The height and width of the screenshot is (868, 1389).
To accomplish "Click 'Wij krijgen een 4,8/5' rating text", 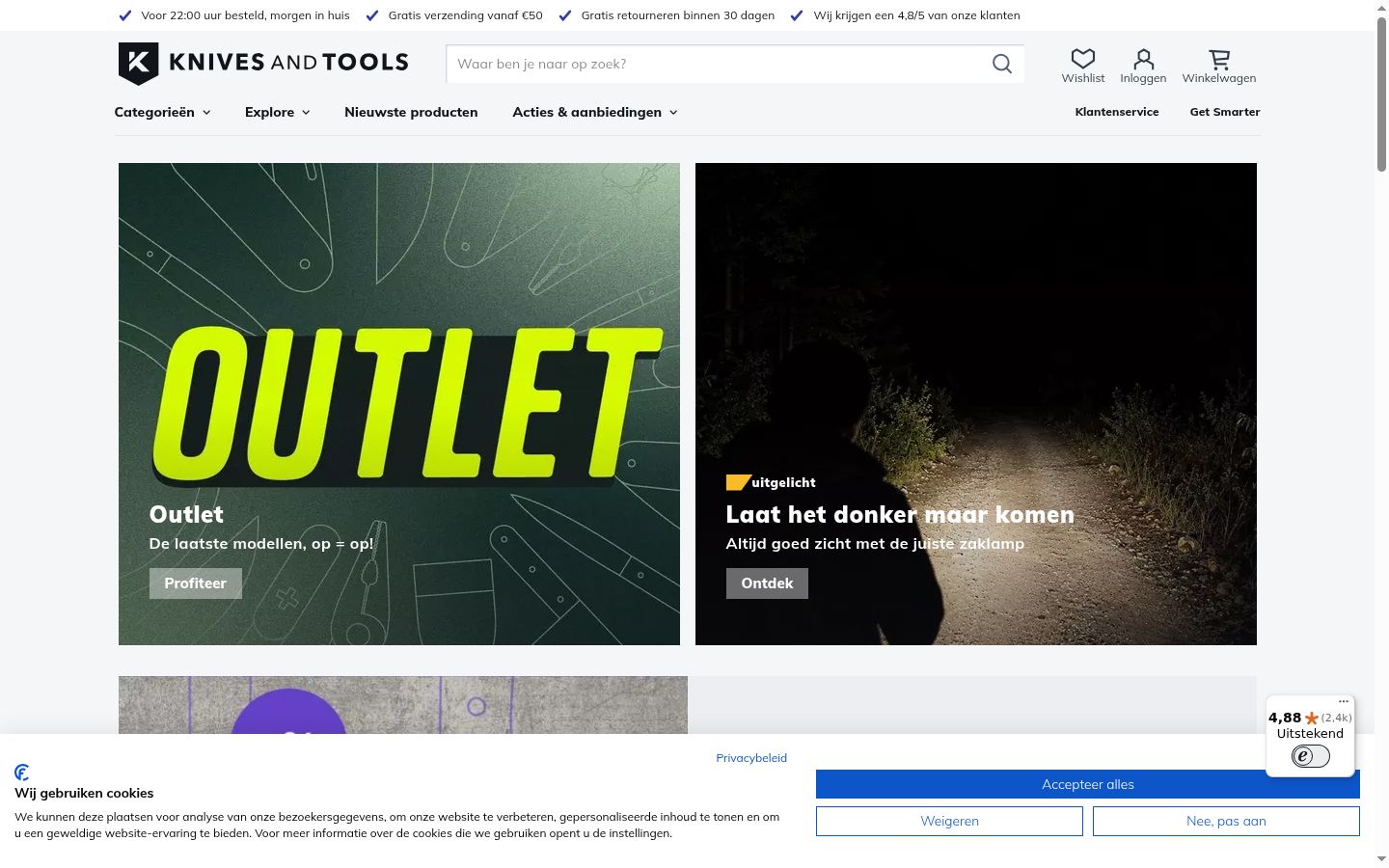I will pos(916,15).
